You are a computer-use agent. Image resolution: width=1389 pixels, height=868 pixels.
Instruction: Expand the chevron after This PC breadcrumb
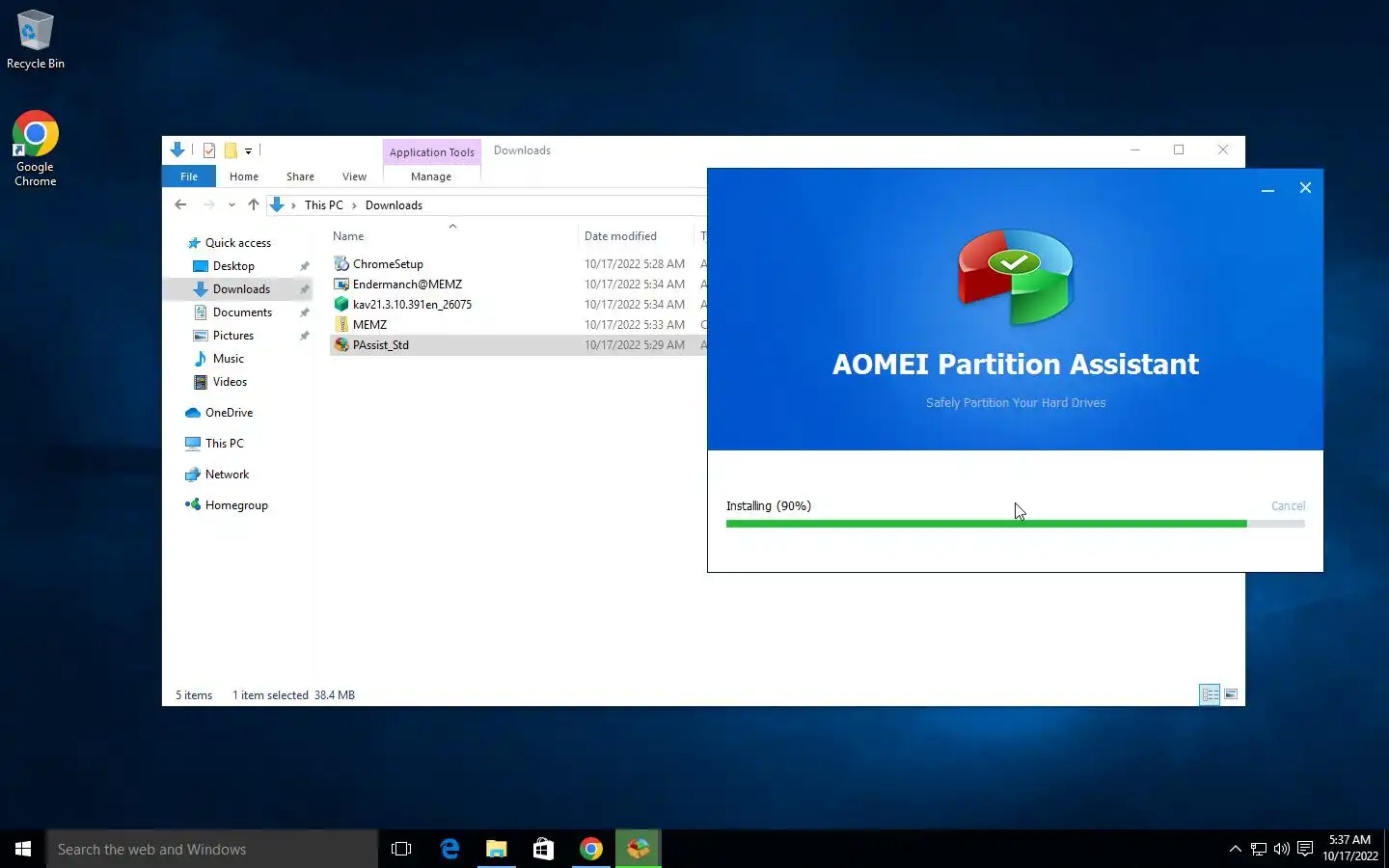point(354,205)
